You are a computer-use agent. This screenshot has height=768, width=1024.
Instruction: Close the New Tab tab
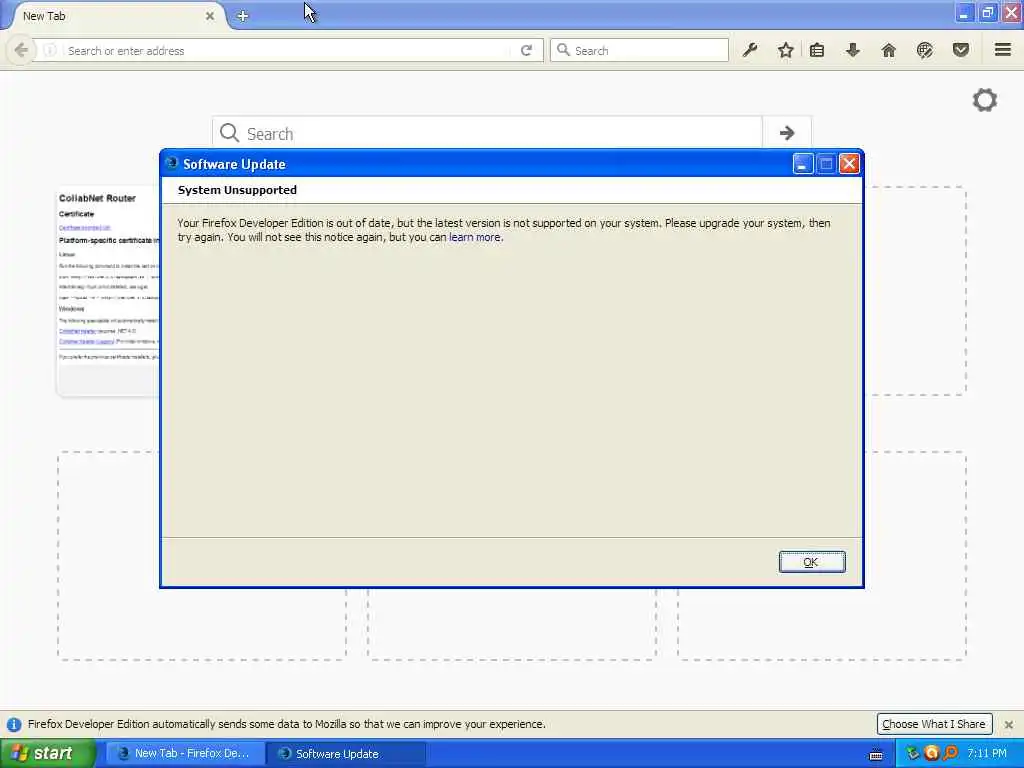point(210,16)
